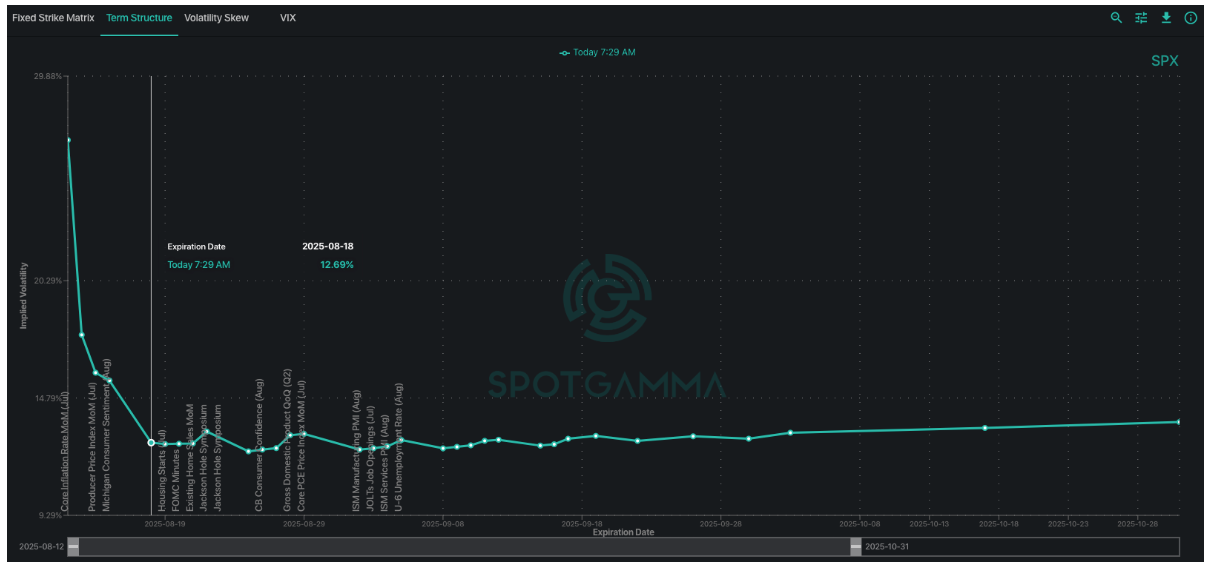Click the highlighted 2025-08-18 data point

[151, 442]
